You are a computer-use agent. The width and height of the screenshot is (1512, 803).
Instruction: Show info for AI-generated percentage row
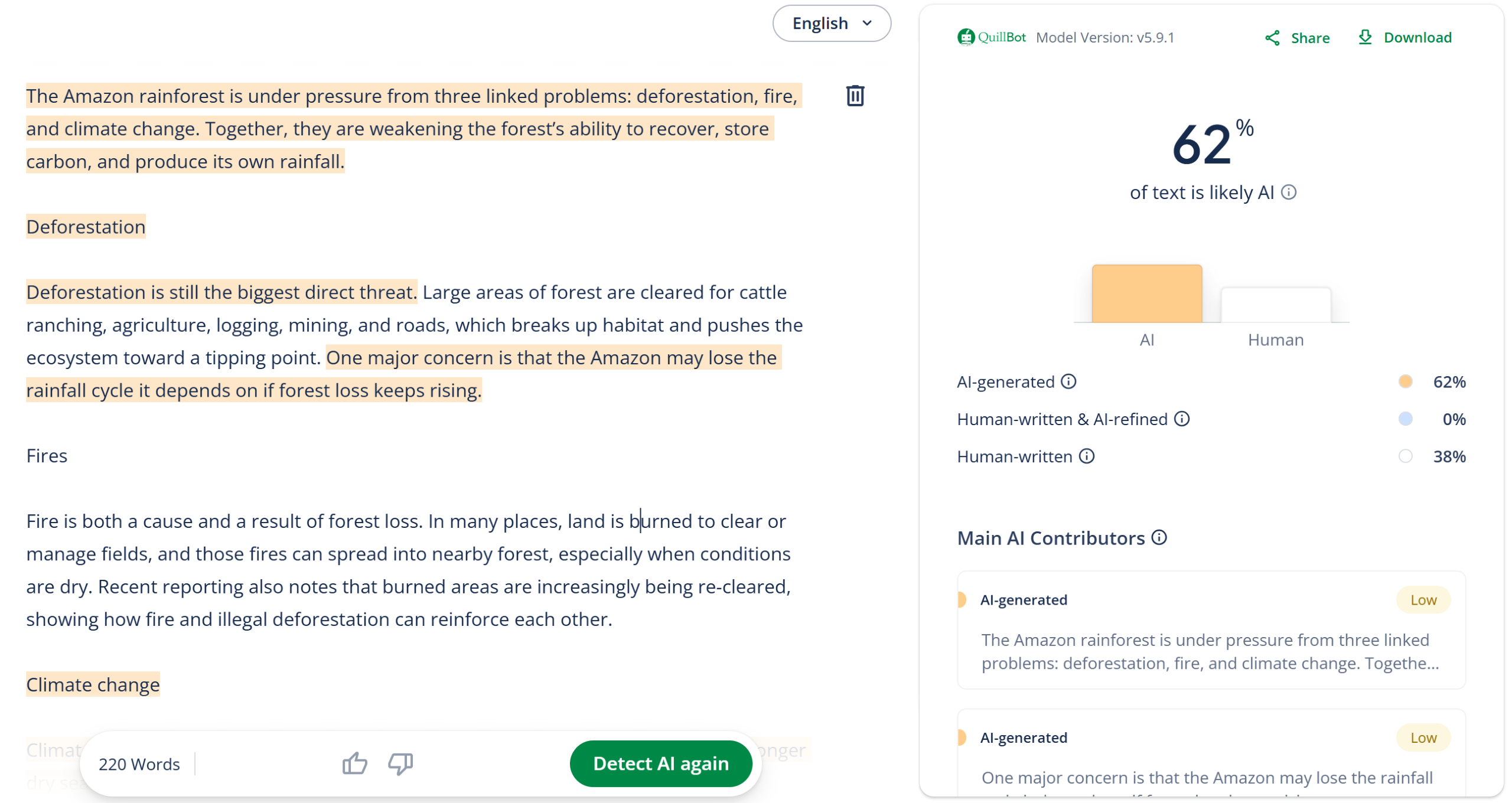click(1068, 381)
